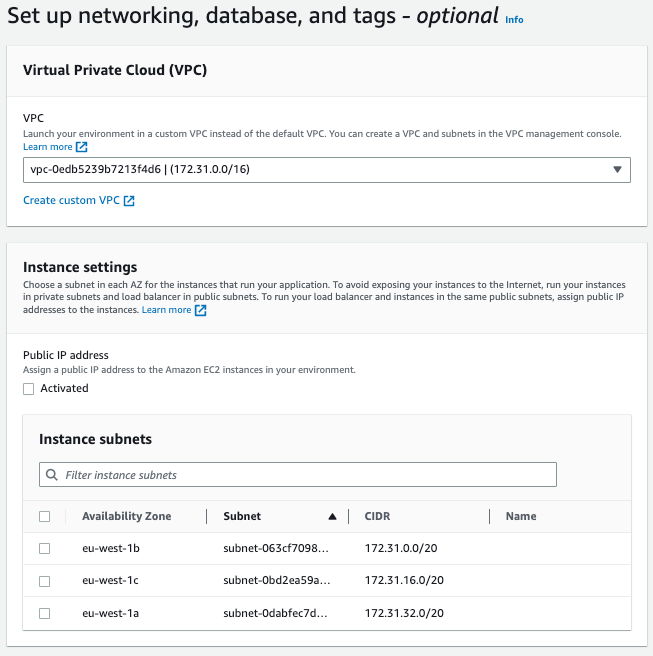Toggle the select-all subnets header checkbox
Viewport: 653px width, 656px height.
tap(44, 517)
